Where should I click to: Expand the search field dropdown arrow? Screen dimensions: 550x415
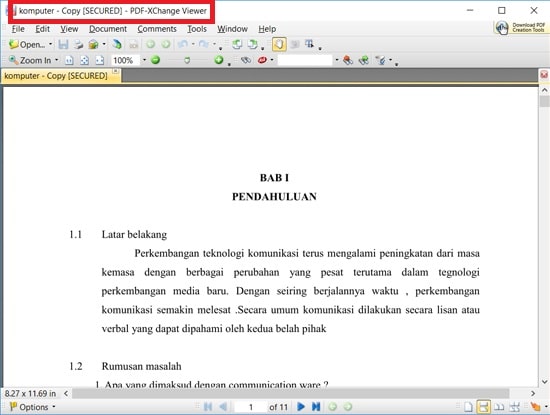(x=336, y=60)
